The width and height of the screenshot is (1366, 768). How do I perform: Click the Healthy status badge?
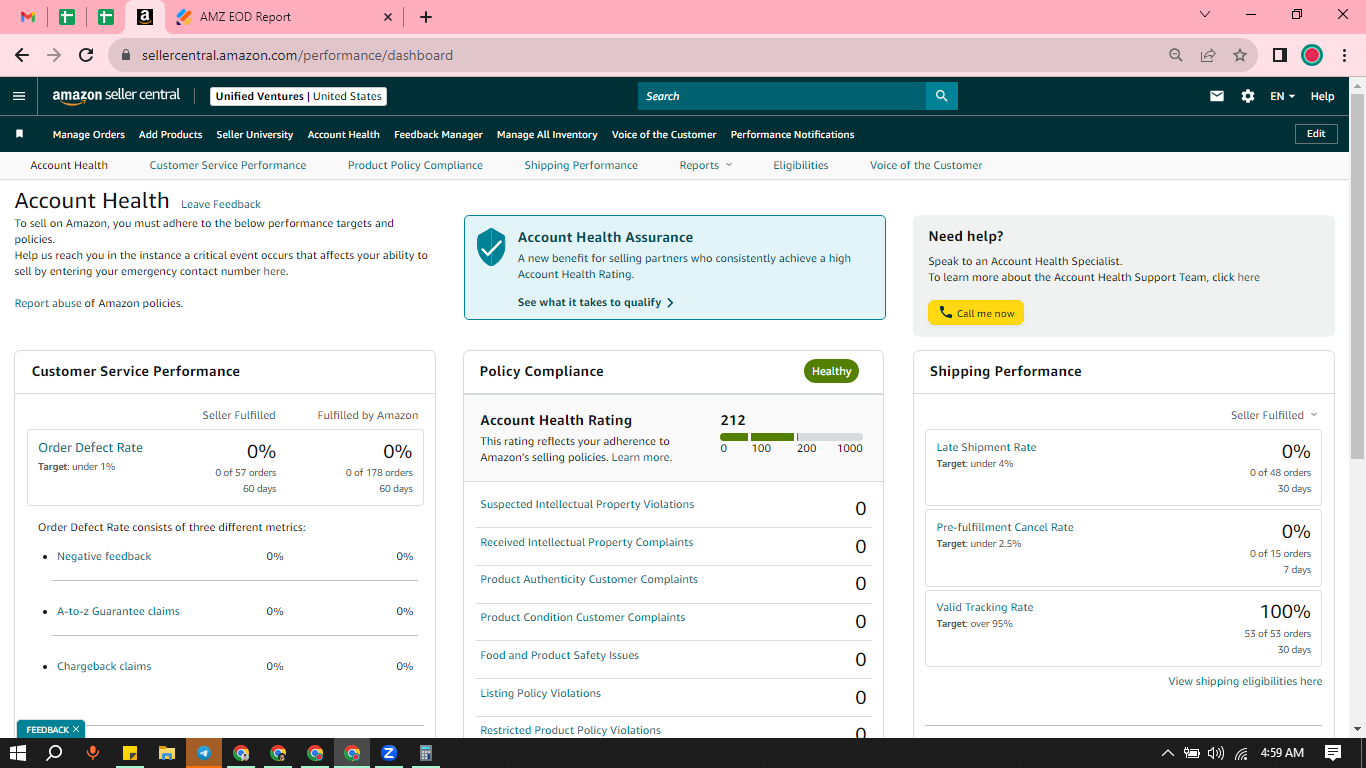click(x=831, y=371)
